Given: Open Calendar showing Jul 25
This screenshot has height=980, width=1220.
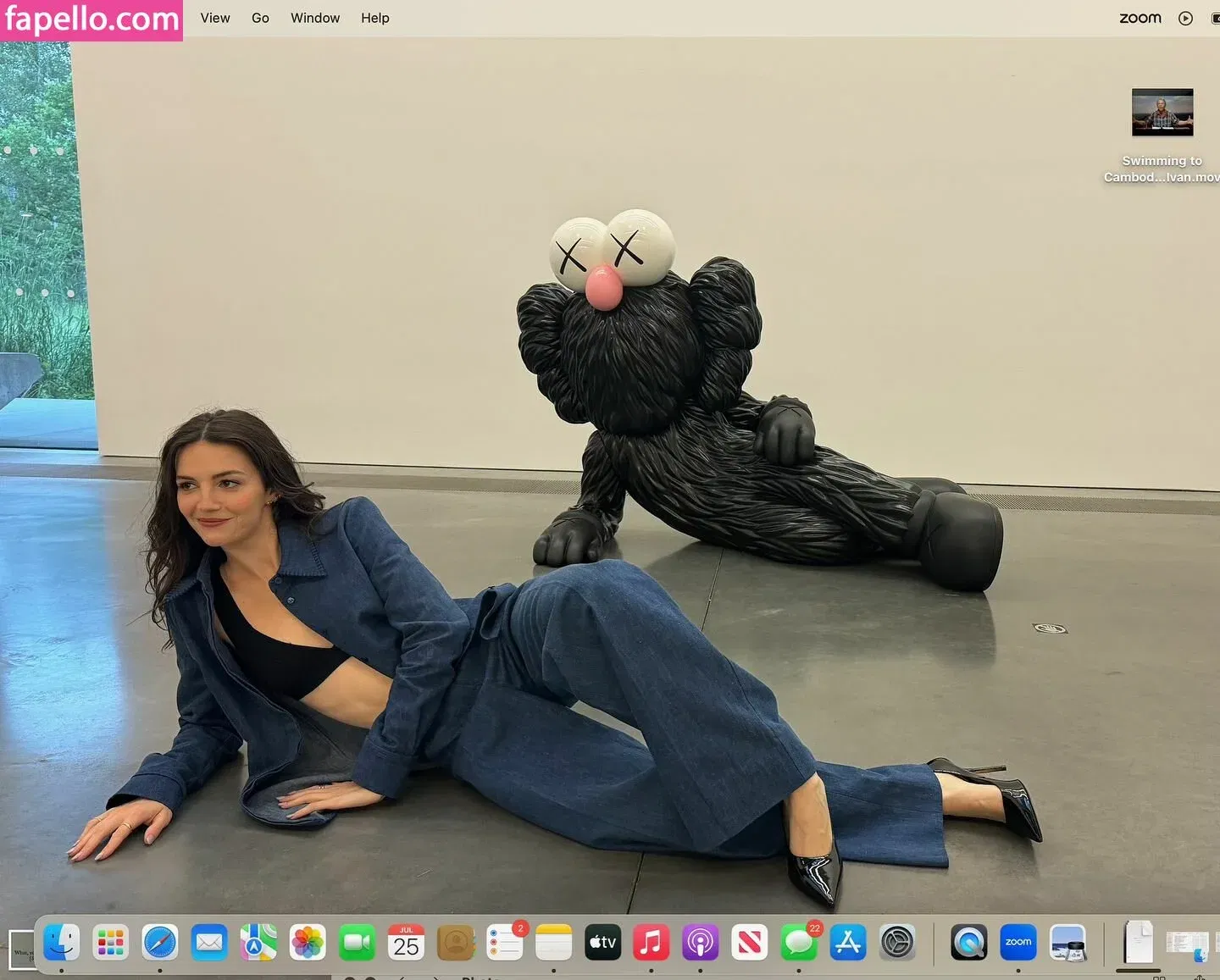Looking at the screenshot, I should coord(406,942).
